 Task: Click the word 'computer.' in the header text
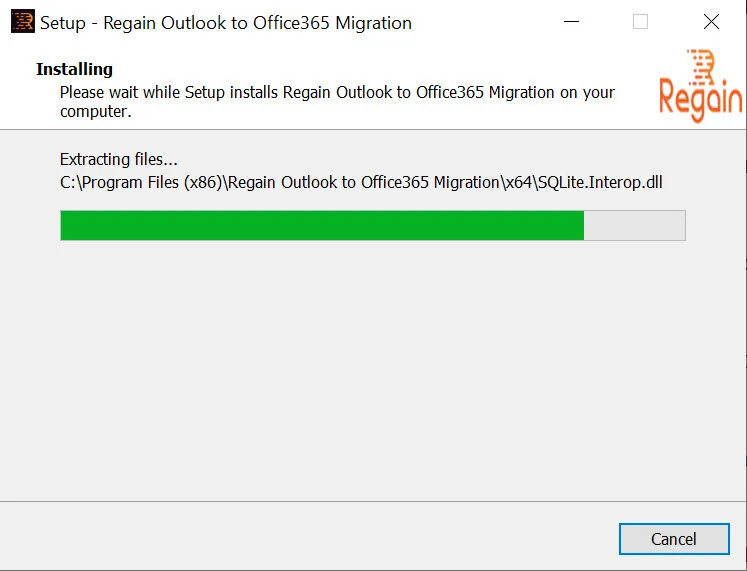[x=95, y=111]
